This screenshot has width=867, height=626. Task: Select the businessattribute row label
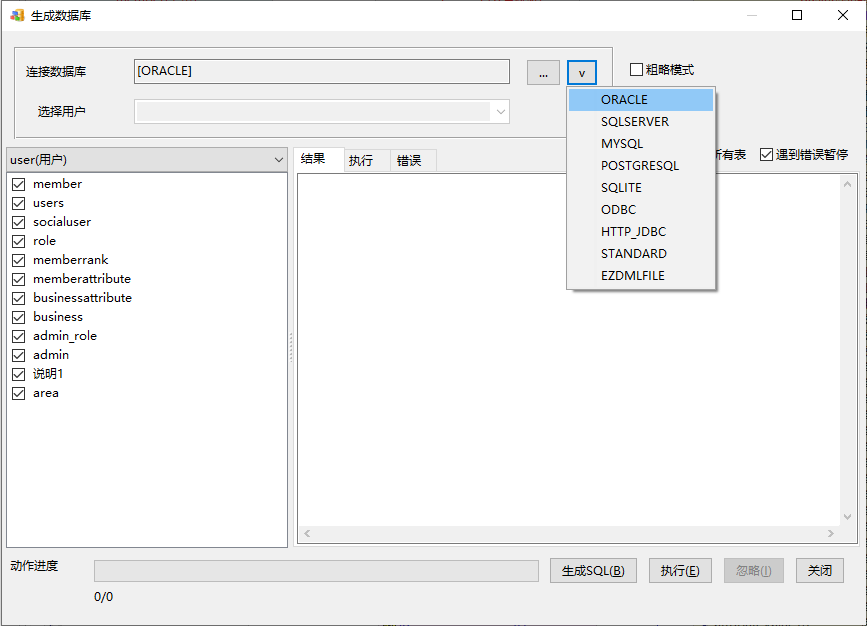pos(82,298)
